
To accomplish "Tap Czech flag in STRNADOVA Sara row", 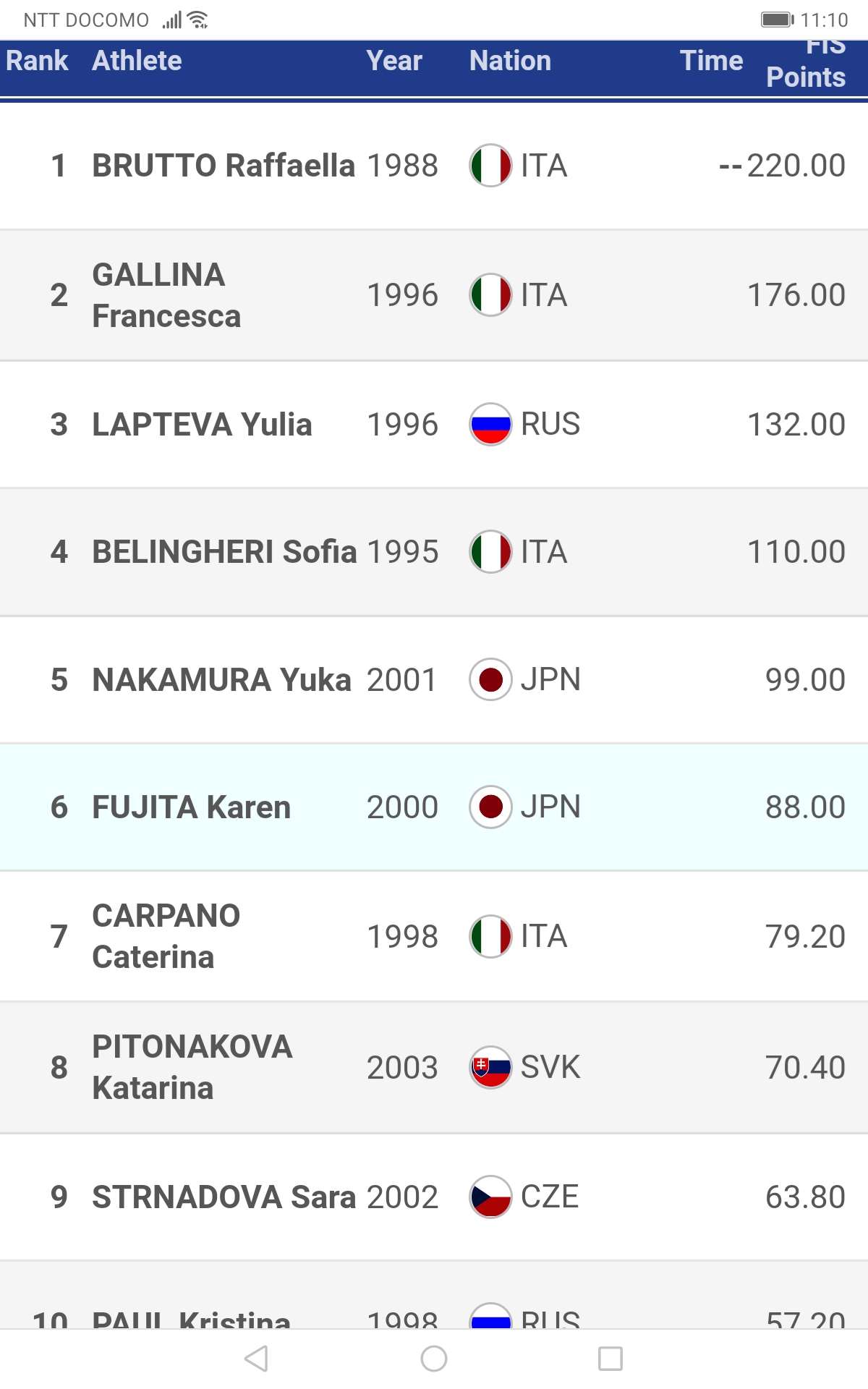I will (x=490, y=1197).
